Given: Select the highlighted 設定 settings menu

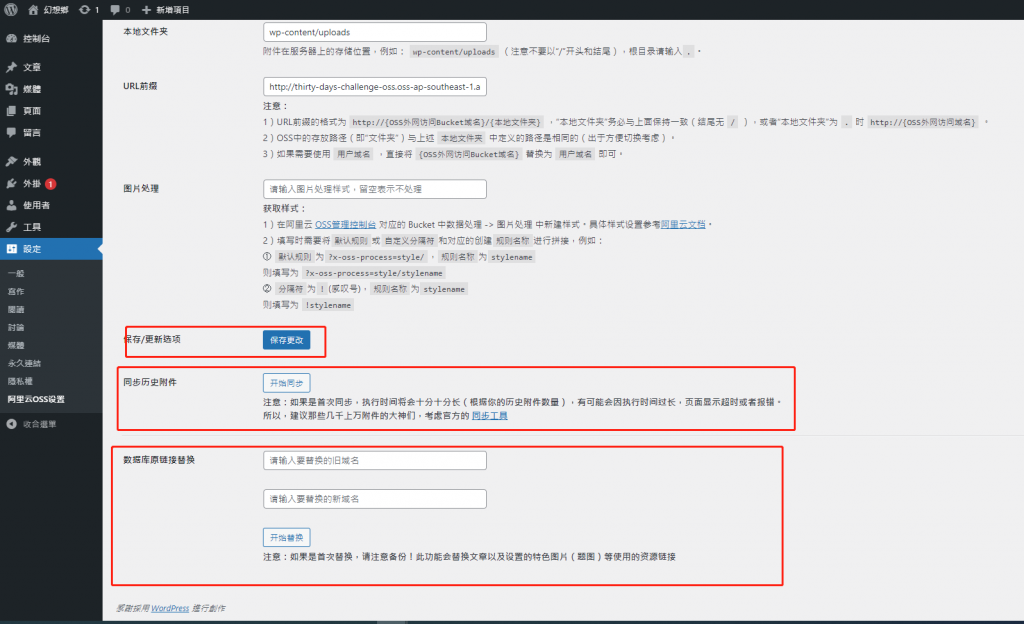Looking at the screenshot, I should pos(51,249).
